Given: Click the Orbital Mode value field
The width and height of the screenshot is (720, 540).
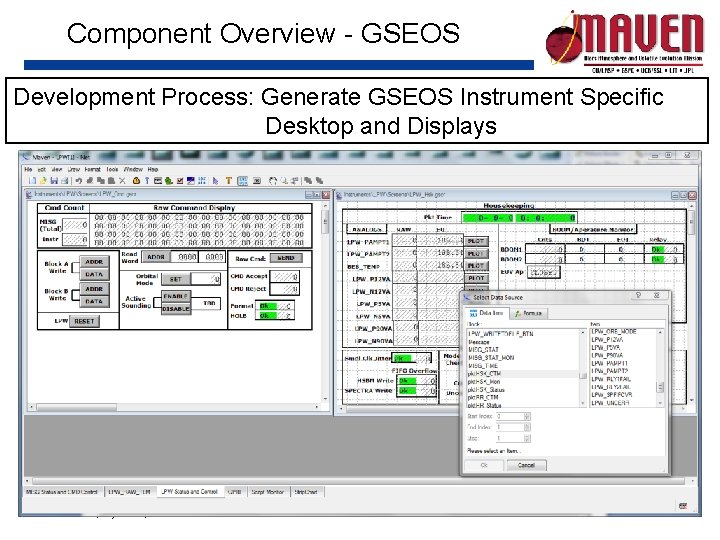Looking at the screenshot, I should [x=206, y=279].
